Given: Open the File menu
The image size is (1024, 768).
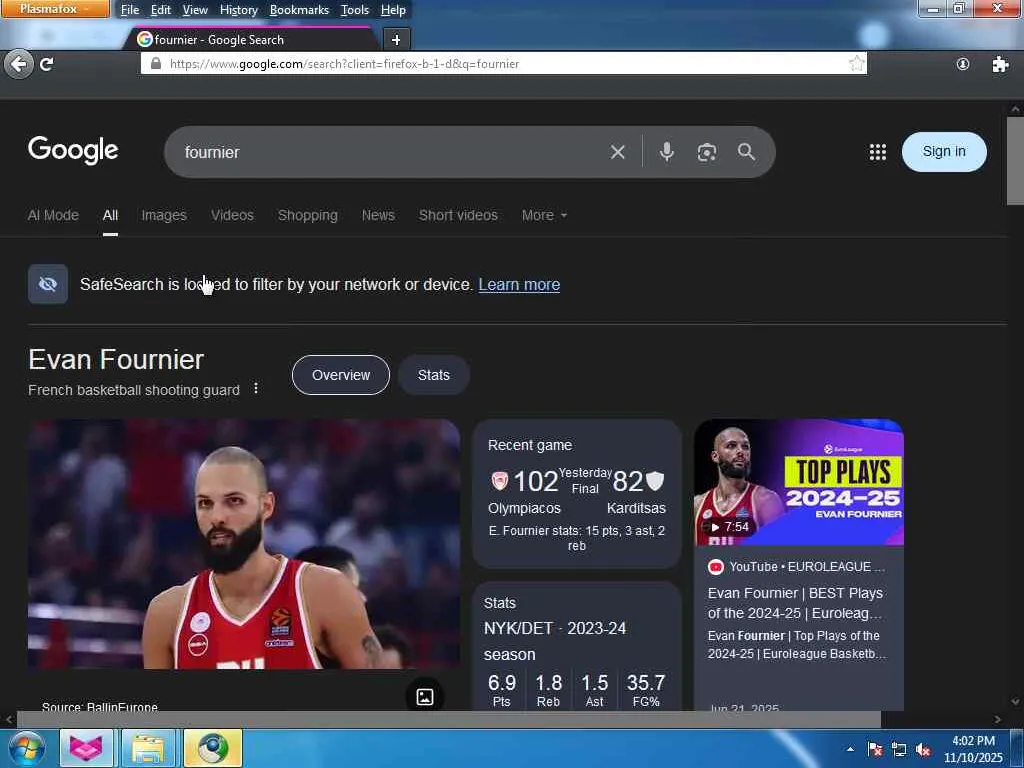Looking at the screenshot, I should click(x=130, y=10).
